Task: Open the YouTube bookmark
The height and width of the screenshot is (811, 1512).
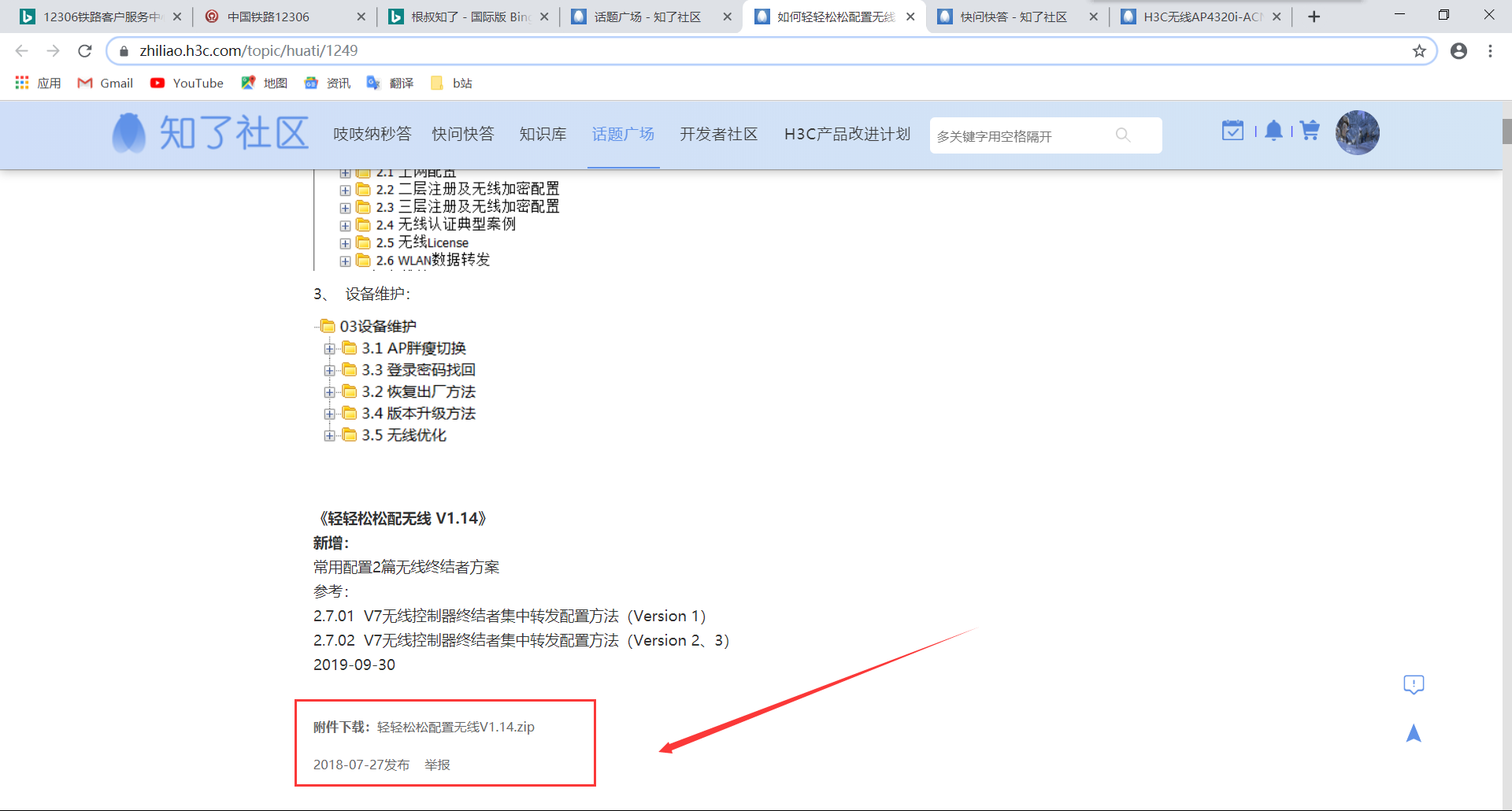Action: (x=187, y=83)
